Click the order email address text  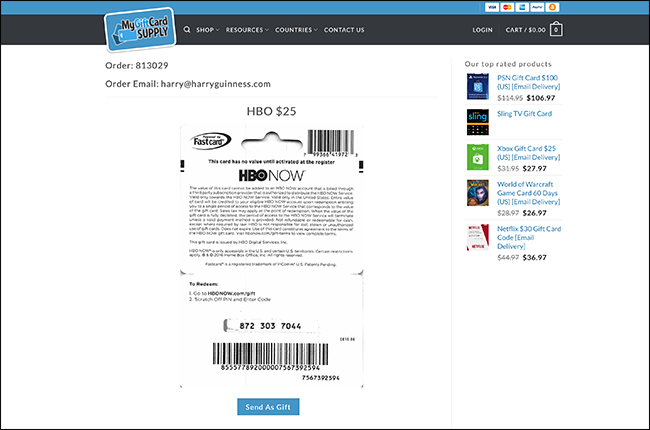tap(216, 84)
